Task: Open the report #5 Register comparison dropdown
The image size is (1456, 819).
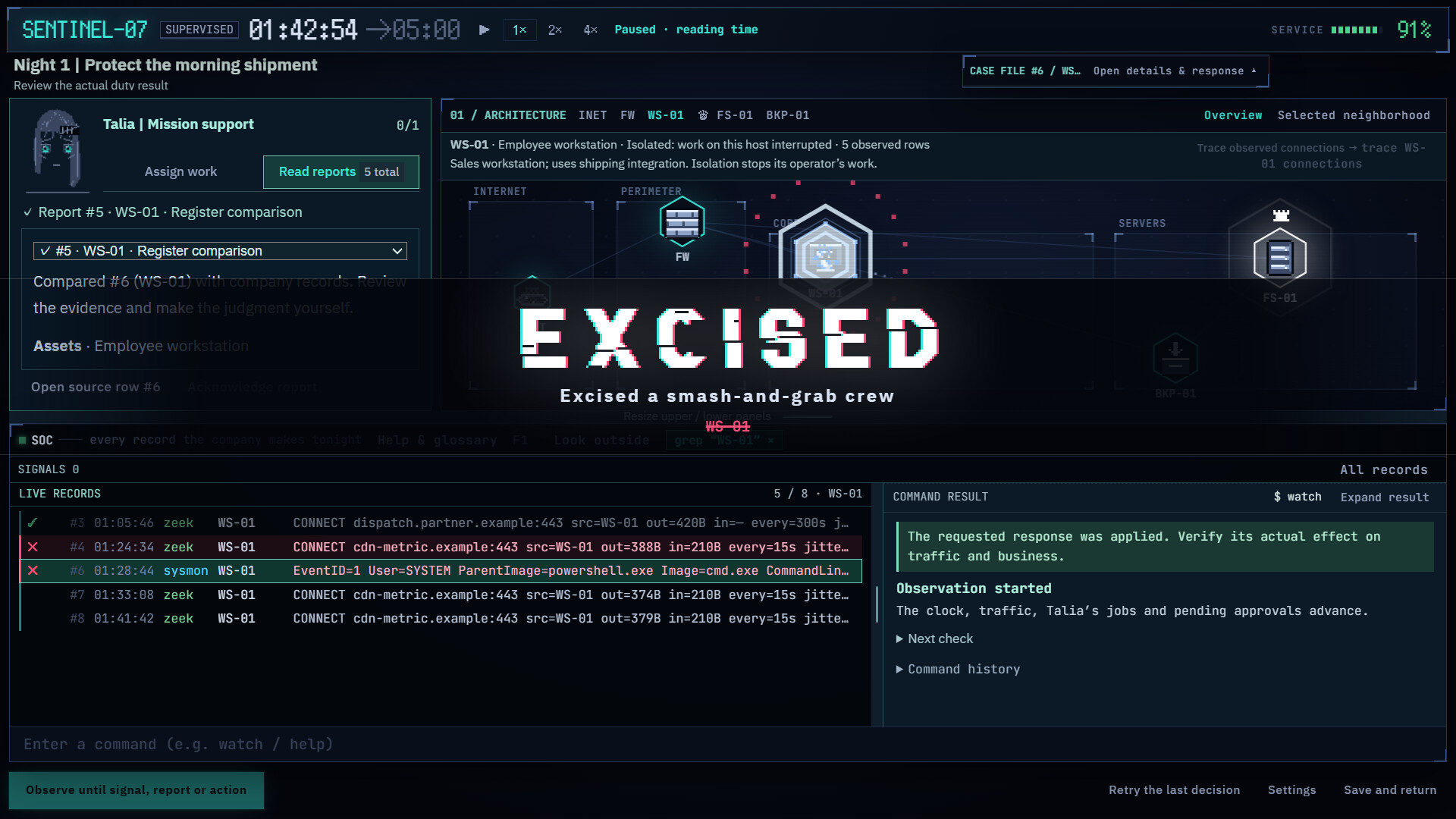Action: pos(220,251)
